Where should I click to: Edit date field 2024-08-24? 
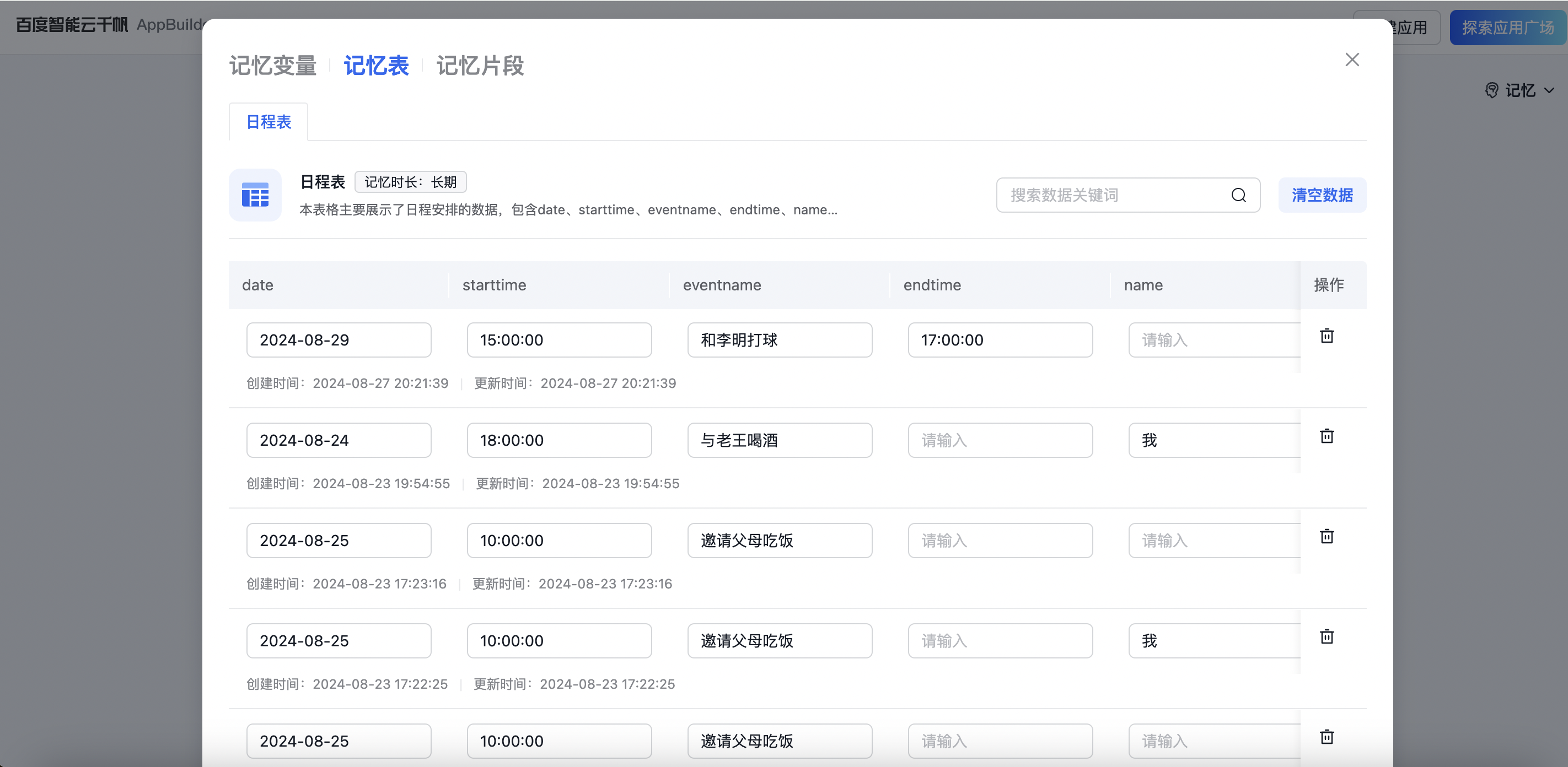click(339, 440)
